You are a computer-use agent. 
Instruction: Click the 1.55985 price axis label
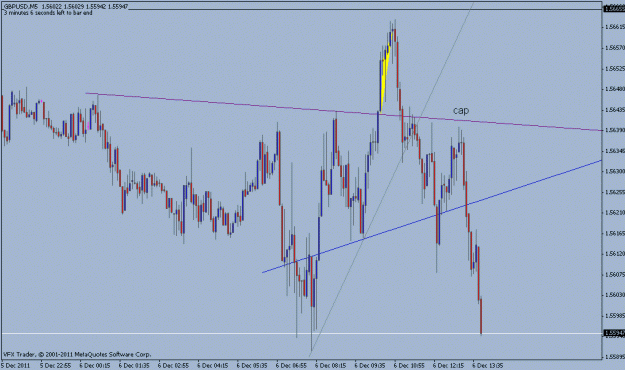click(614, 315)
